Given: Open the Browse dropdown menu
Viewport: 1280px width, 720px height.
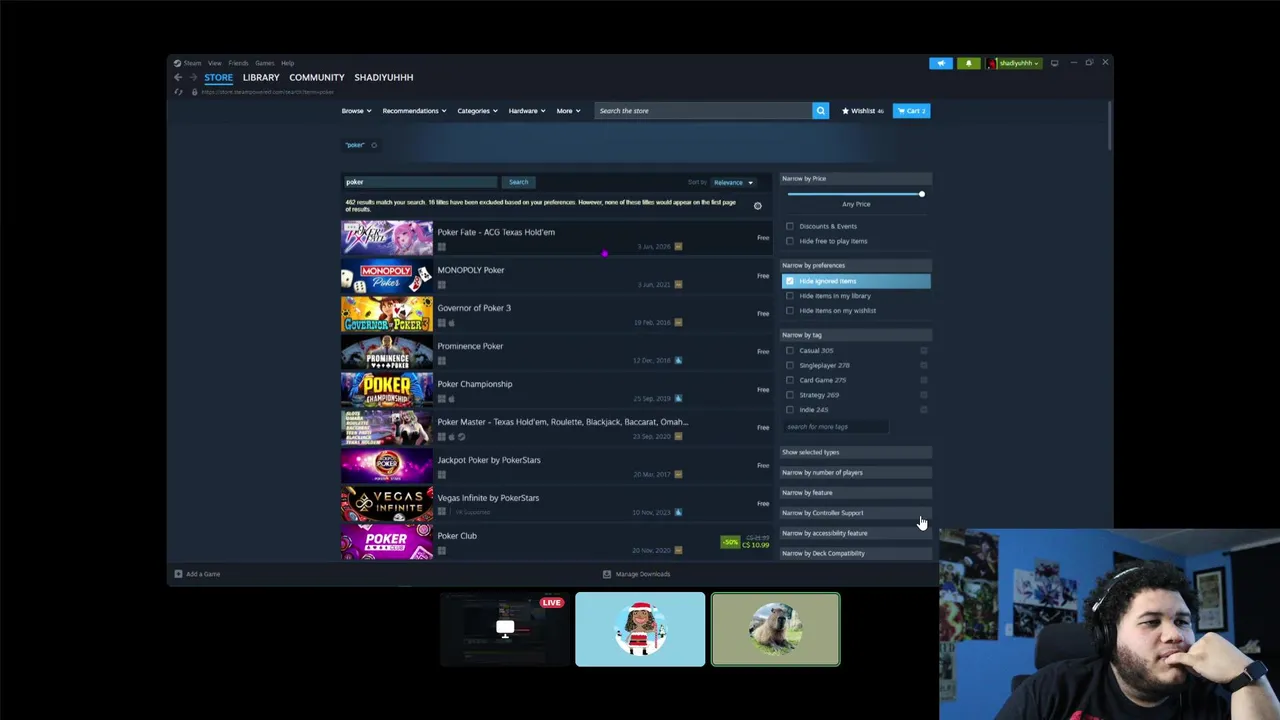Looking at the screenshot, I should [x=356, y=111].
